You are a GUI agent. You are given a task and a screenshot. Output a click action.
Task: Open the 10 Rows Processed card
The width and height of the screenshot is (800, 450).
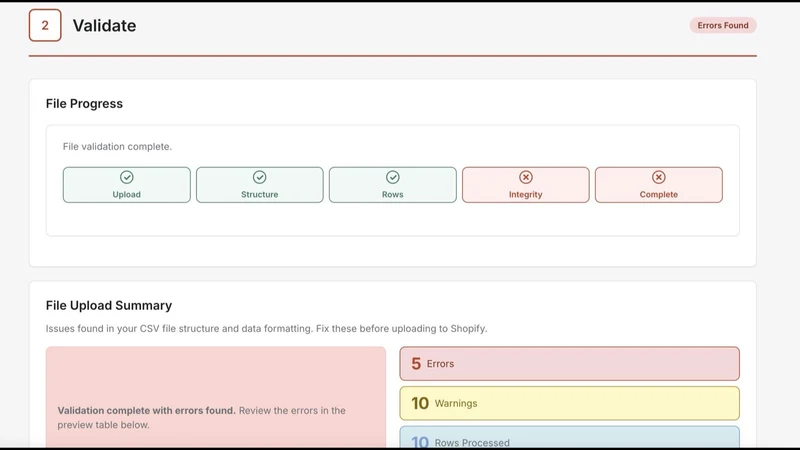(569, 438)
